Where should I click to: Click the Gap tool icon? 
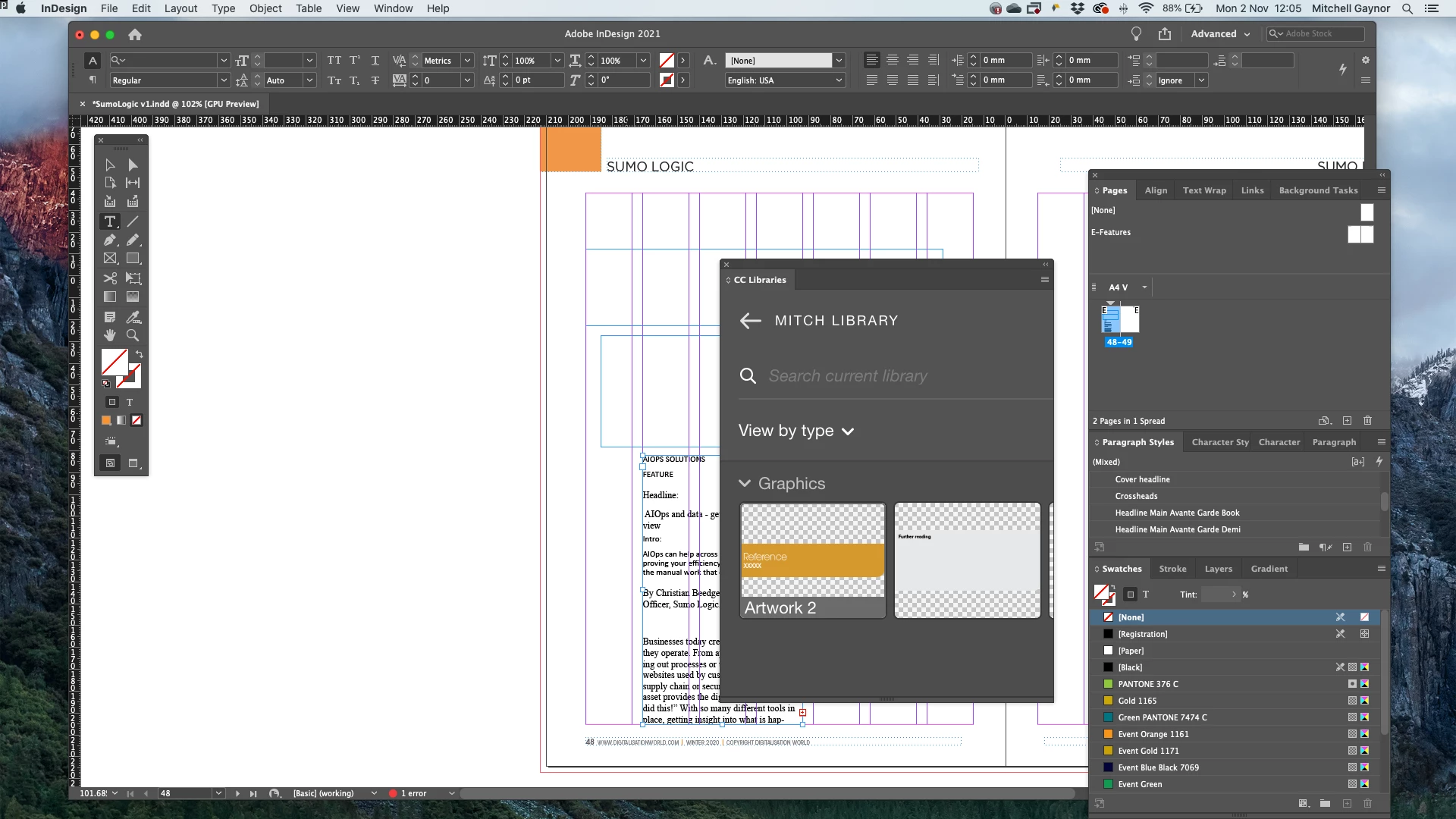[x=133, y=183]
